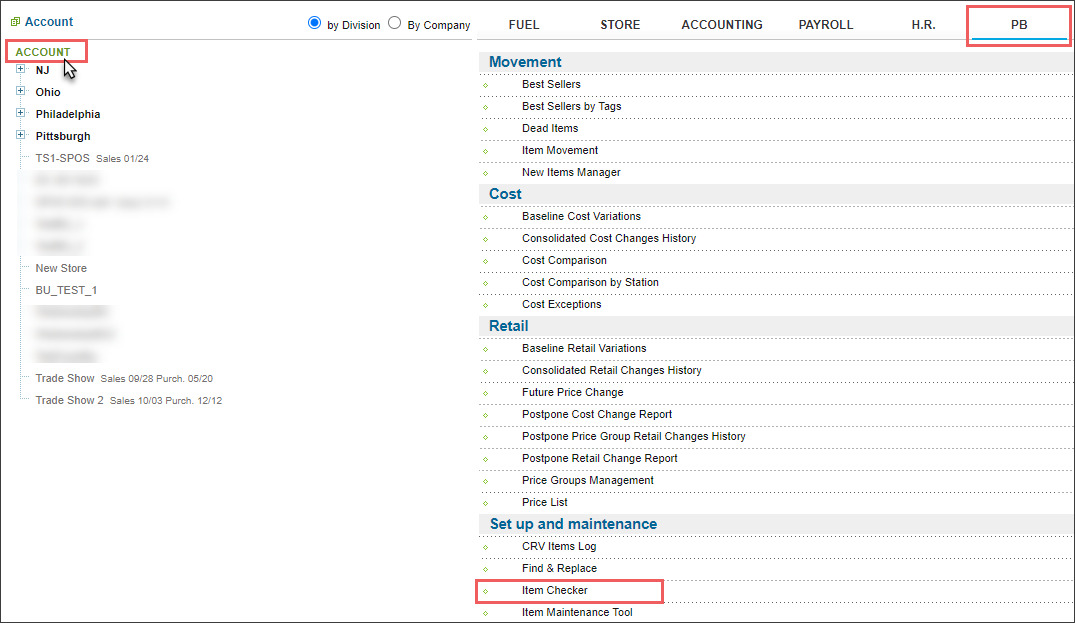Click bullet icon next to Future Price Change
The width and height of the screenshot is (1075, 623).
click(x=486, y=393)
